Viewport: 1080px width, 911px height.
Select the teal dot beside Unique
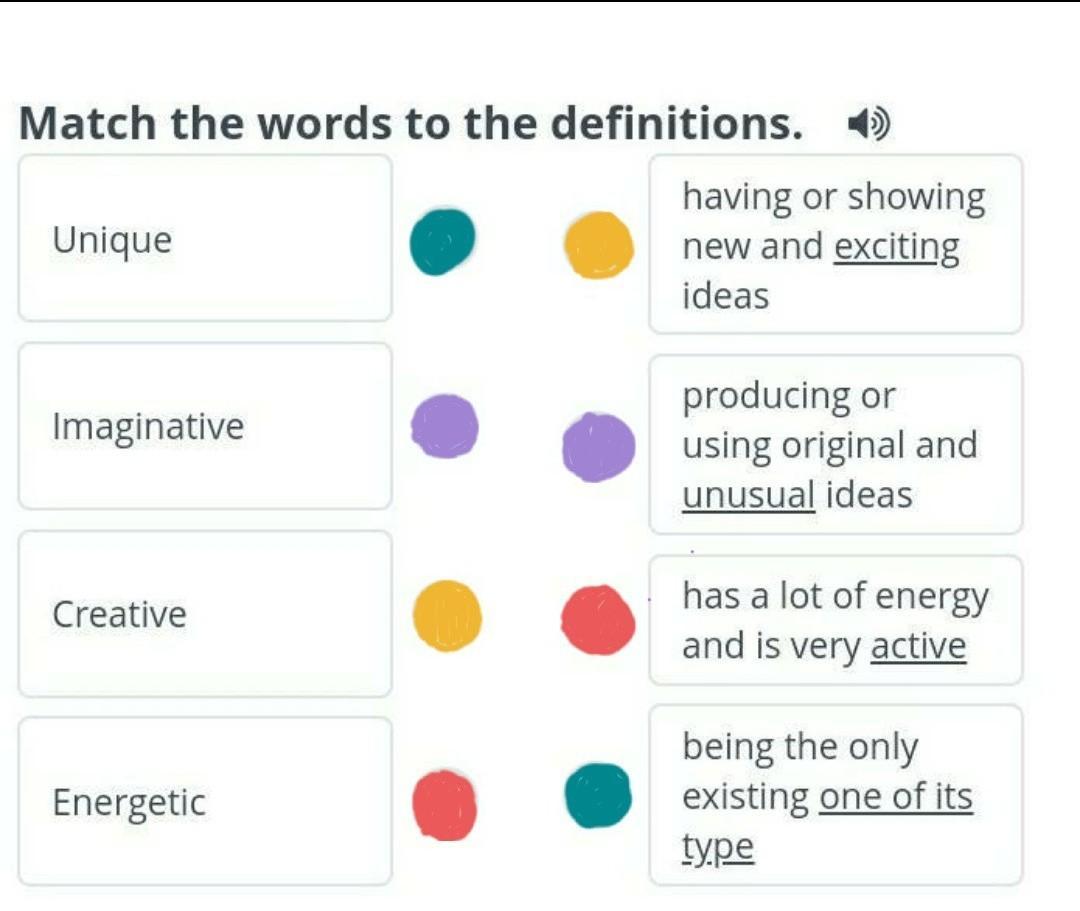[442, 242]
